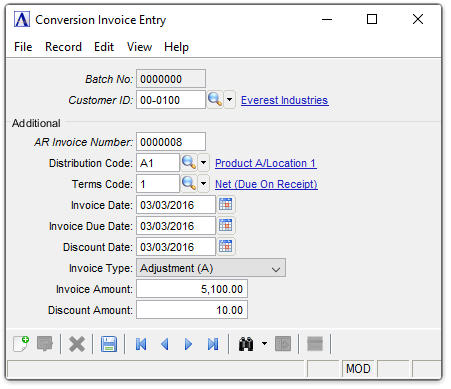Viewport: 451px width, 389px height.
Task: Go to the previous record arrow
Action: (165, 344)
